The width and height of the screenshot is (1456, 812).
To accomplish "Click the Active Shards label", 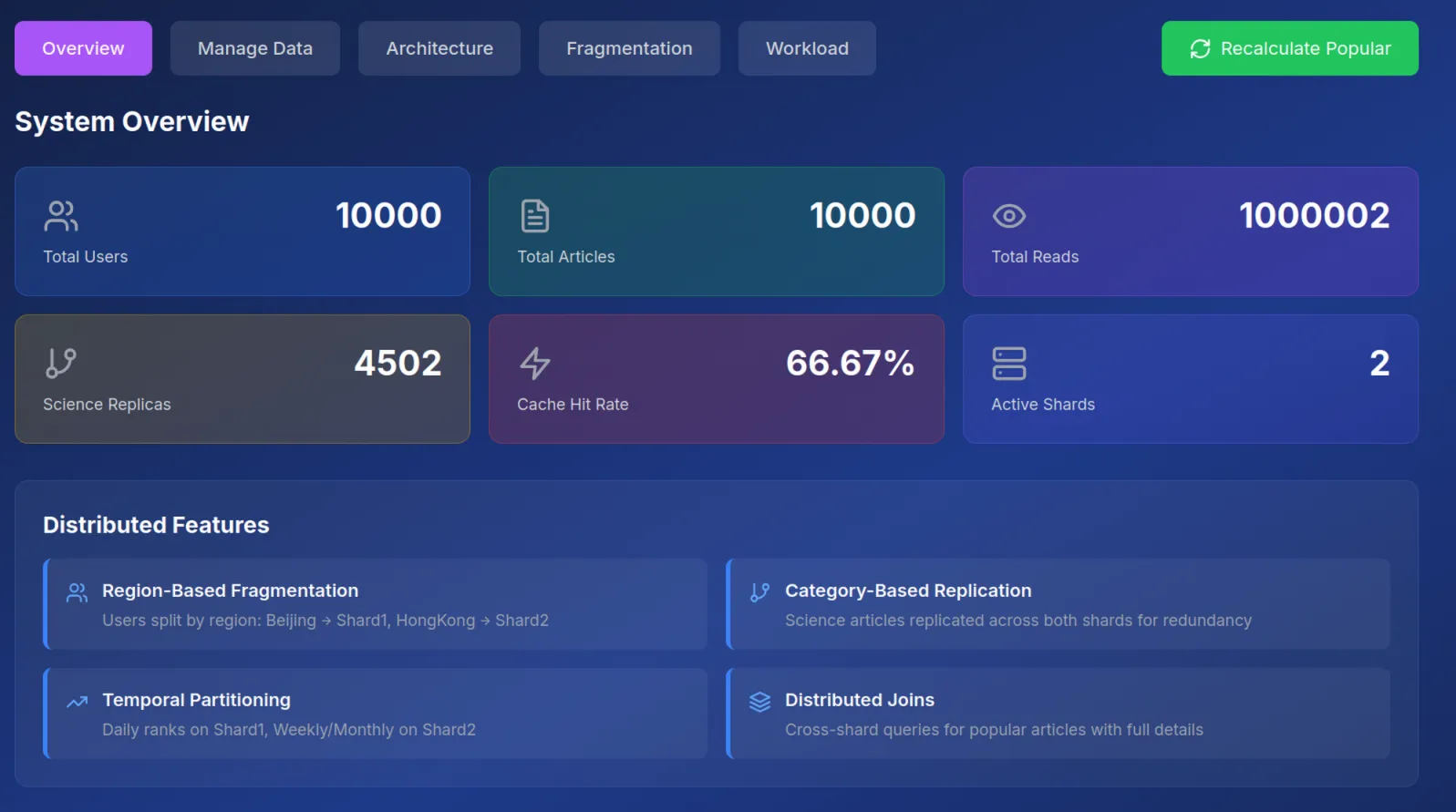I will pyautogui.click(x=1043, y=405).
